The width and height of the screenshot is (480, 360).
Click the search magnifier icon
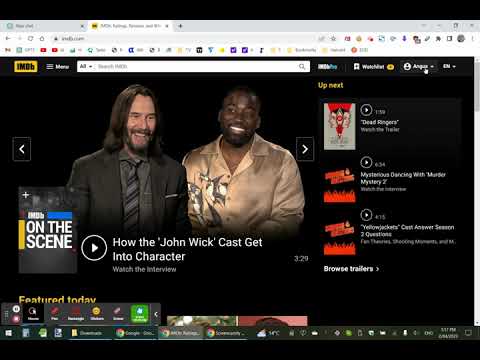302,67
